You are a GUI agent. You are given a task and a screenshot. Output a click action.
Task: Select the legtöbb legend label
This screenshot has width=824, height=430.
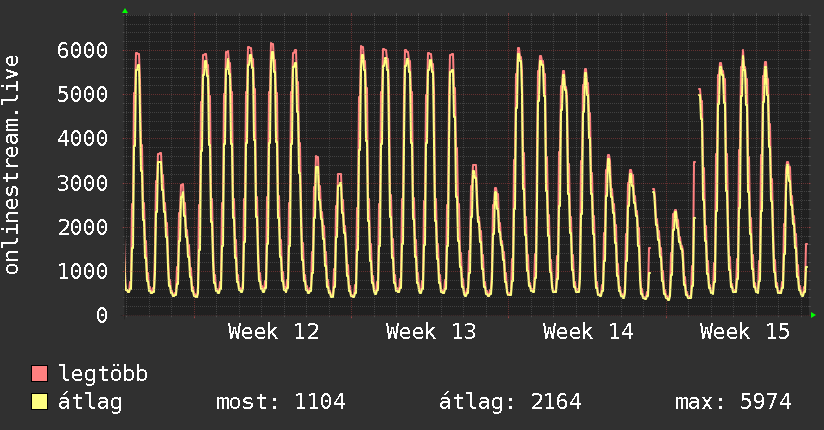point(104,375)
